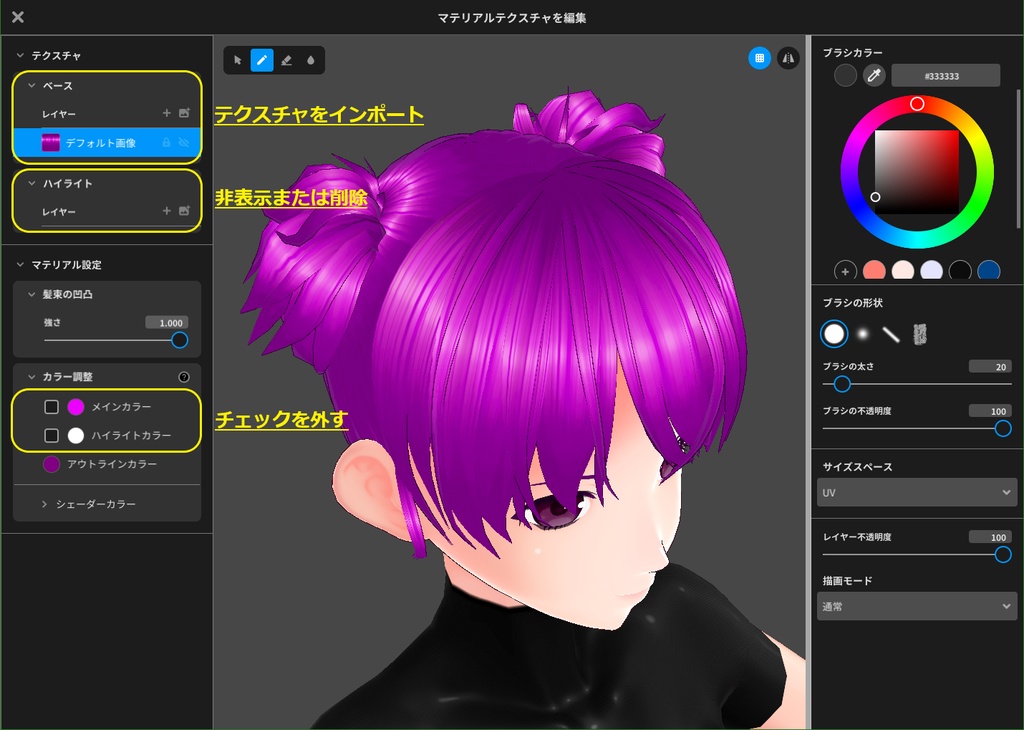Add a new swatch with the plus button
Screen dimensions: 1024x730
point(845,271)
